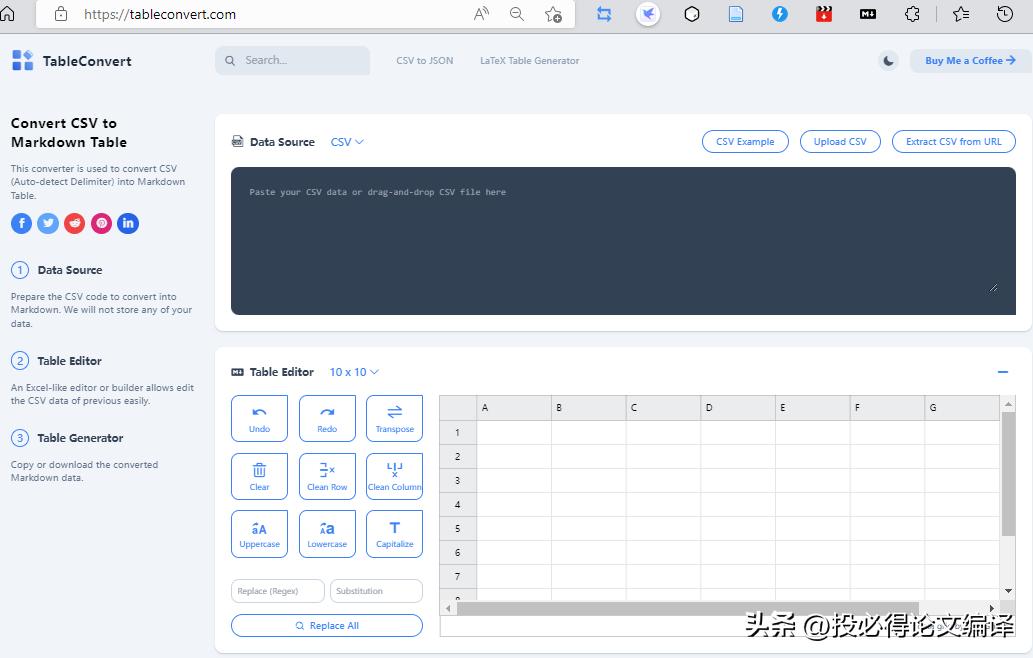
Task: Select column G header
Action: [962, 408]
